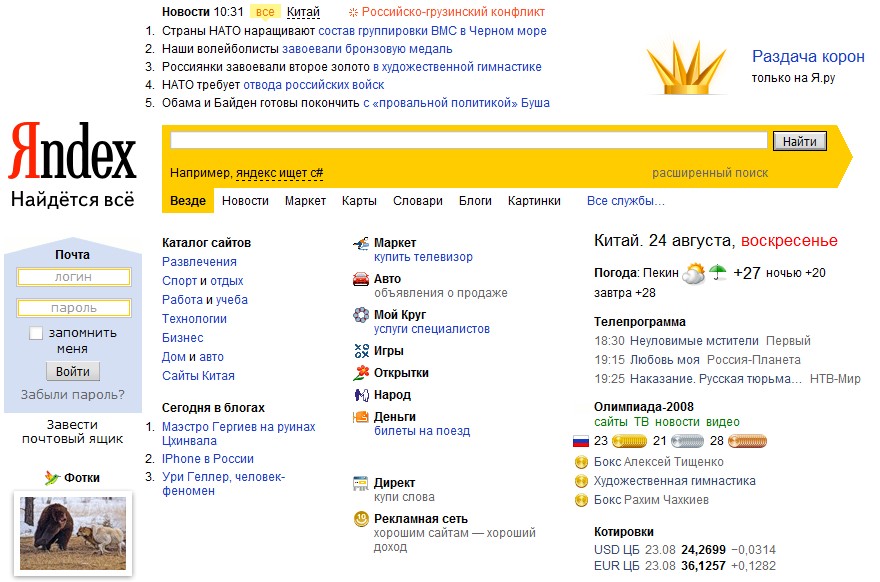Open the Маркет service icon
The width and height of the screenshot is (880, 582).
point(361,244)
